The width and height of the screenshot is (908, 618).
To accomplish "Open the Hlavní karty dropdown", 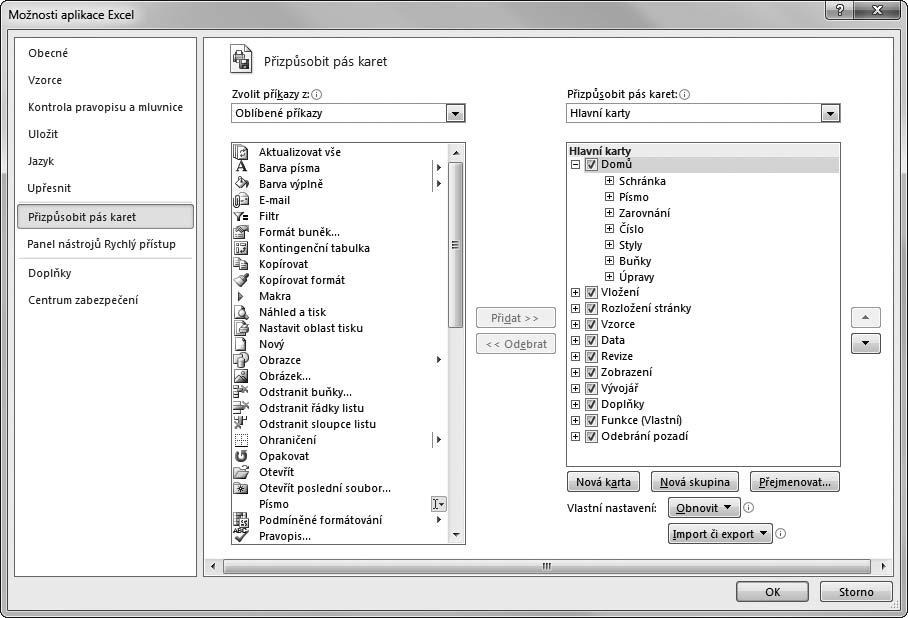I will click(x=830, y=114).
